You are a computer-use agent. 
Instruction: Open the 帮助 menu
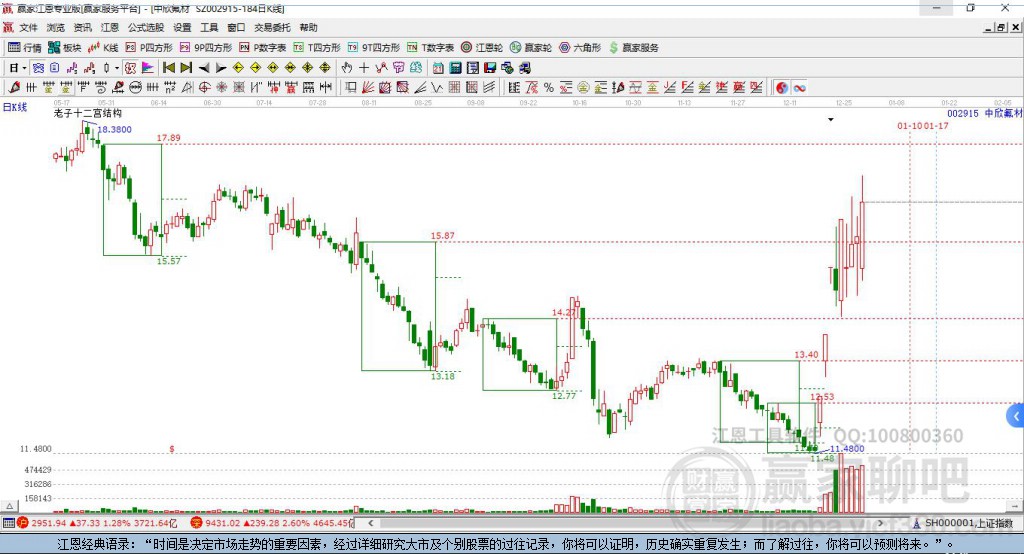[x=308, y=27]
